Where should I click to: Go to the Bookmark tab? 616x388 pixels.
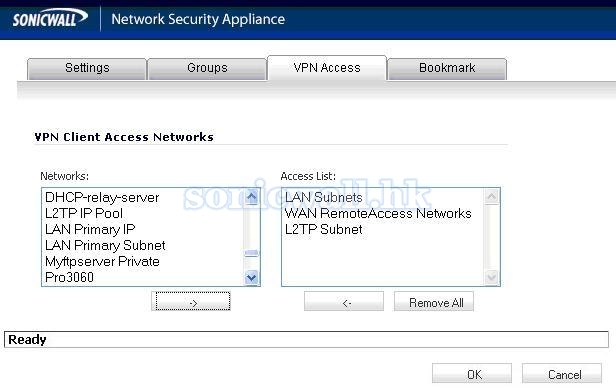pos(447,68)
